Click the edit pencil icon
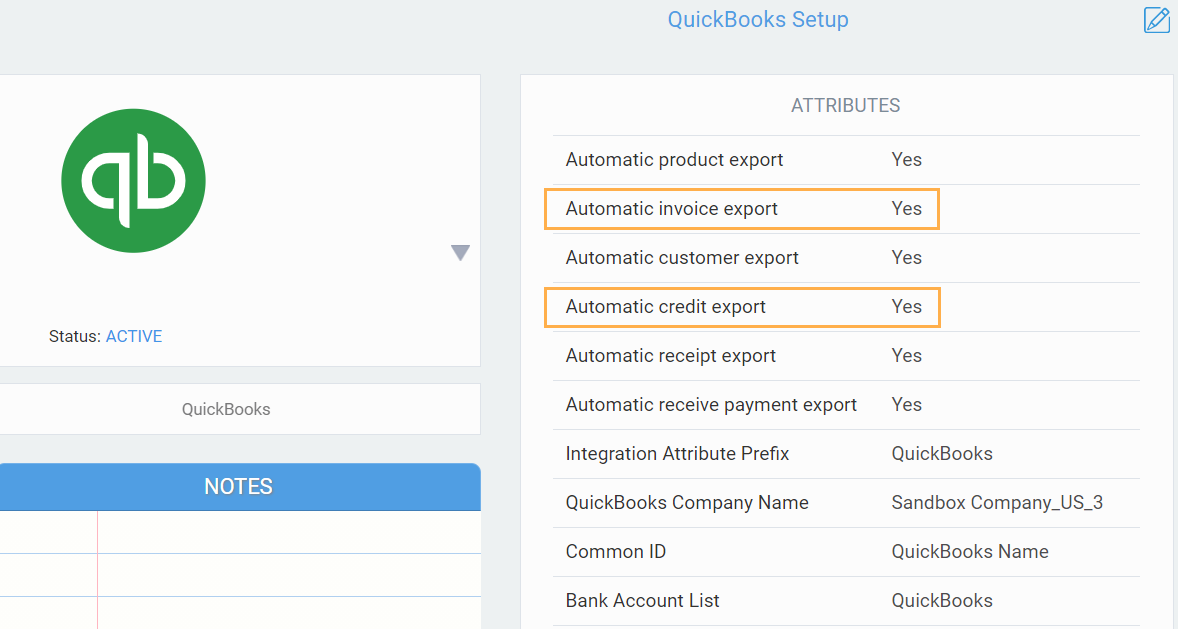Viewport: 1178px width, 629px height. click(x=1156, y=20)
